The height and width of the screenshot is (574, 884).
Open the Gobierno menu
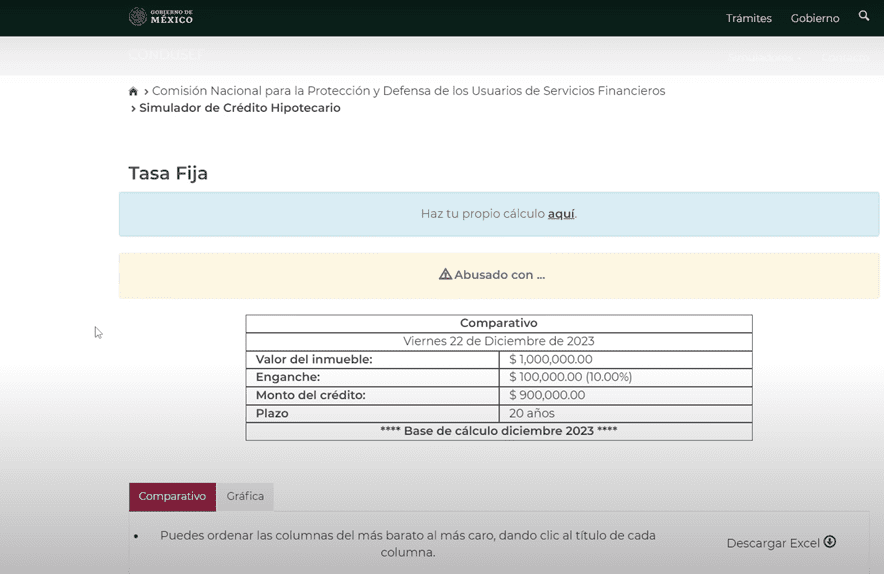pyautogui.click(x=814, y=18)
